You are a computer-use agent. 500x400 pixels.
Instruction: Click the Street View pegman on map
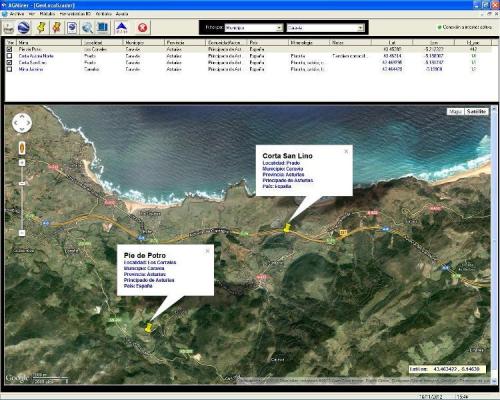click(x=22, y=148)
